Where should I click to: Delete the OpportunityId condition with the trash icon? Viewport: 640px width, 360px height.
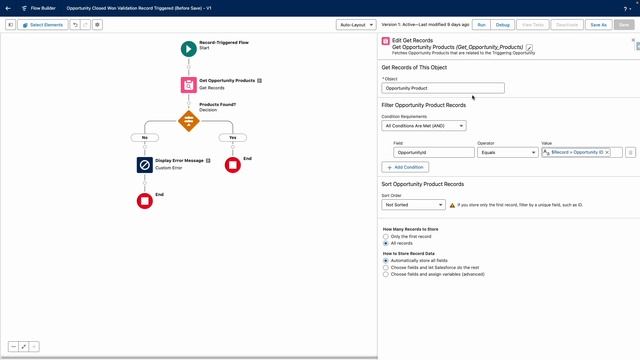click(x=630, y=152)
